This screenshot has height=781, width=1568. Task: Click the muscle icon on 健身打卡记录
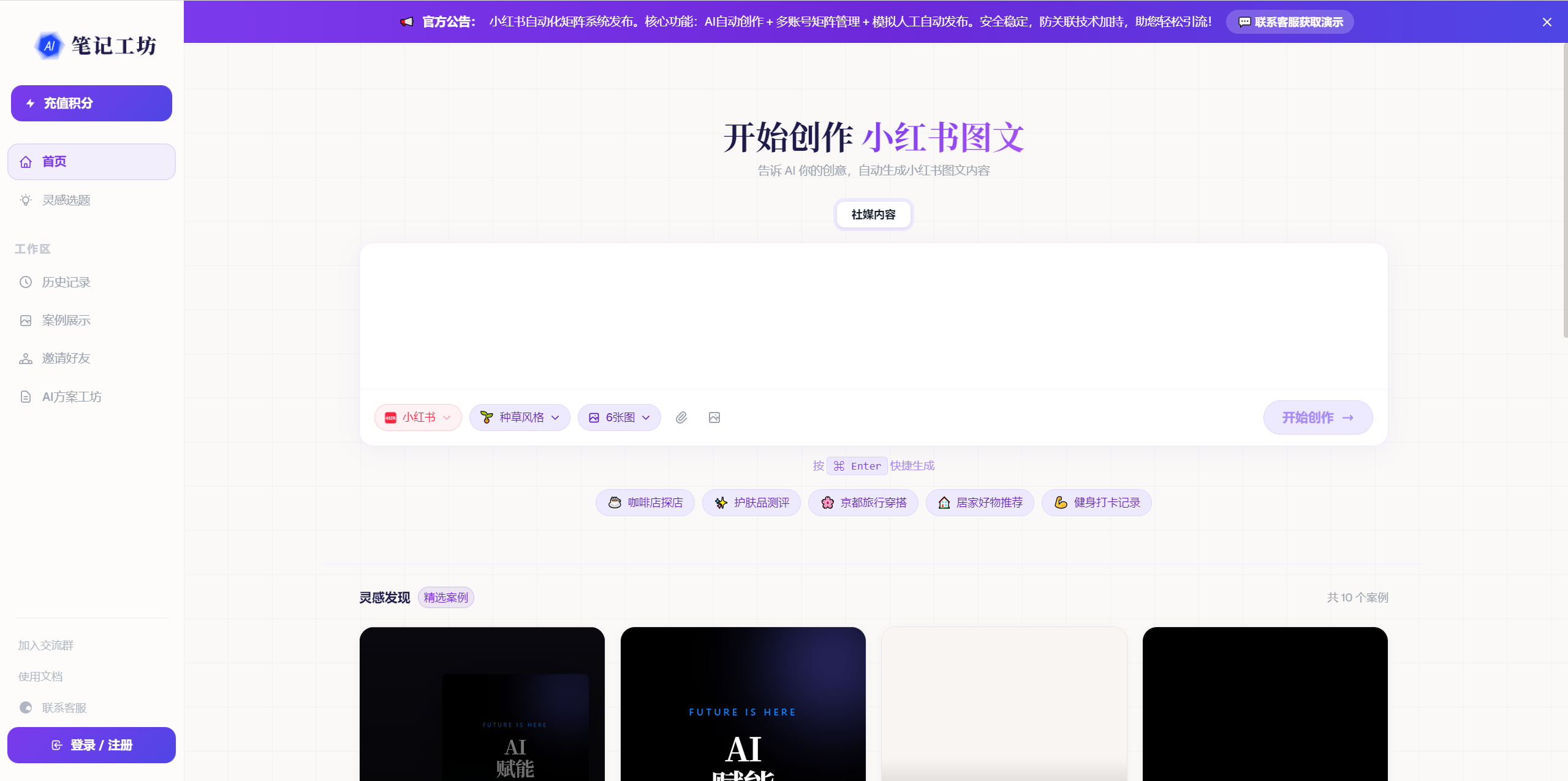(x=1061, y=503)
